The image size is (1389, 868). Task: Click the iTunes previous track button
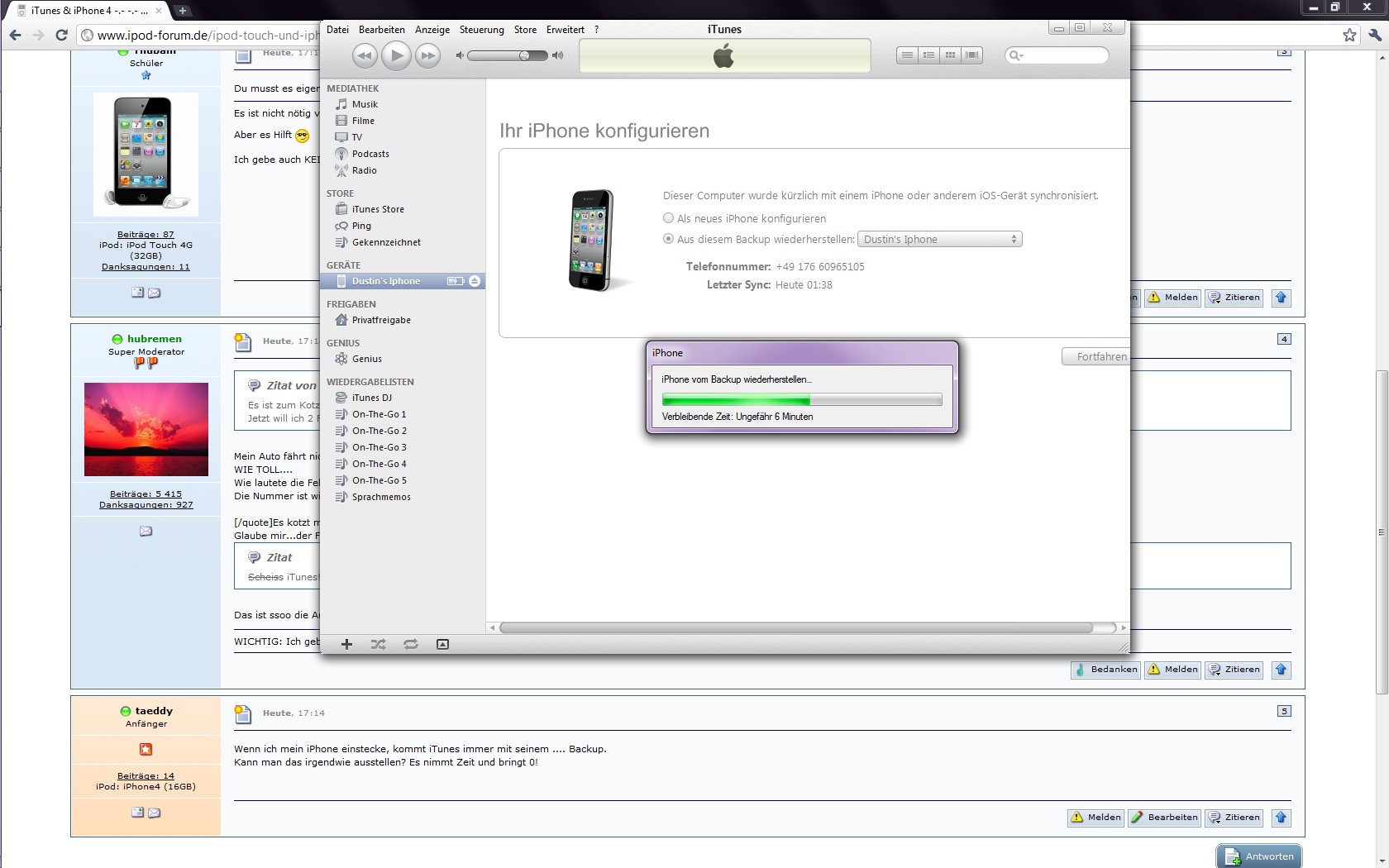(365, 55)
